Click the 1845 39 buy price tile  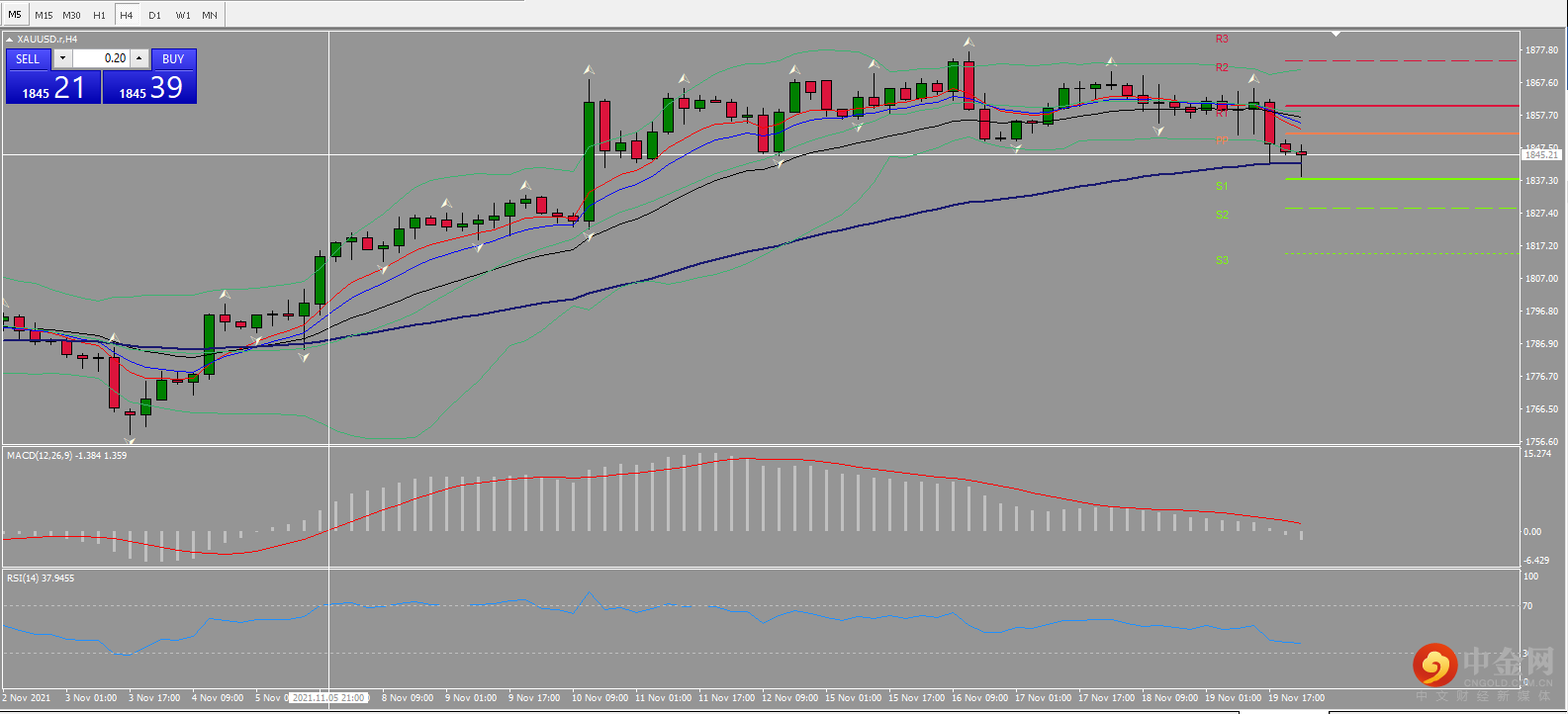tap(149, 88)
